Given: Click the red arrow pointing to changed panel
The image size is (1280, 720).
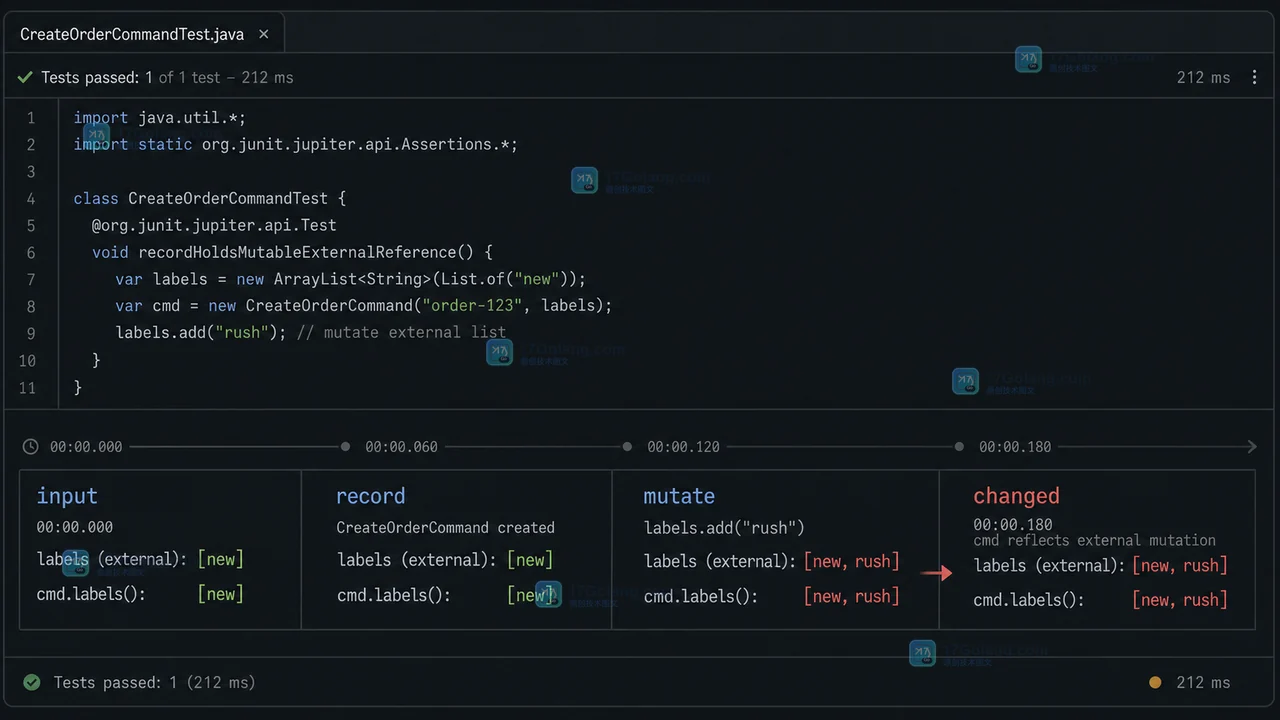Looking at the screenshot, I should [x=937, y=573].
